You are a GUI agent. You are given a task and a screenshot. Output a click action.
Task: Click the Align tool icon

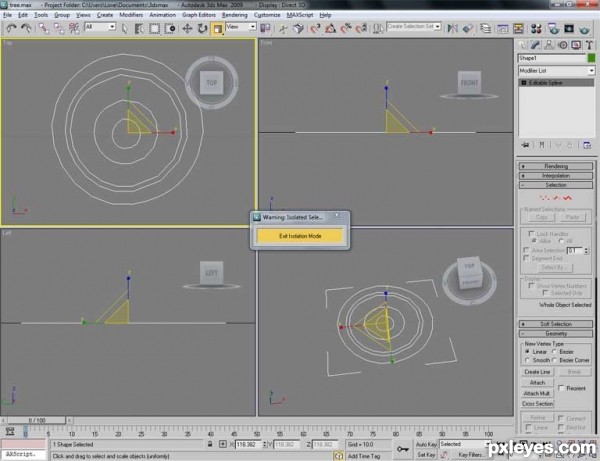468,29
